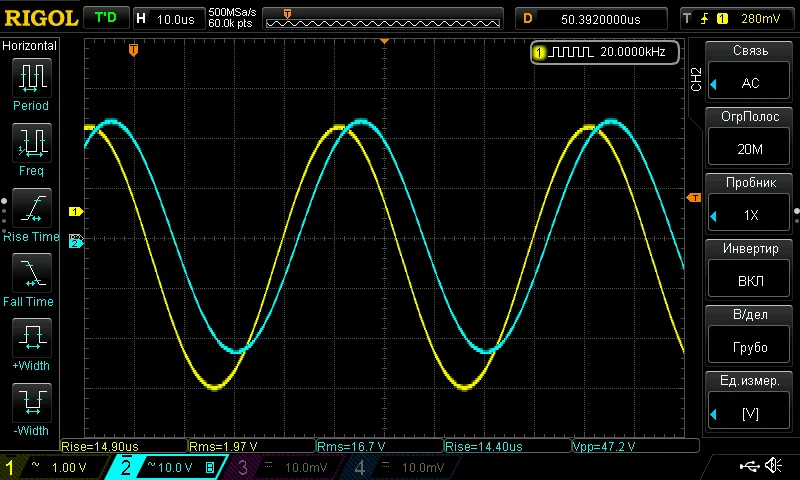Select the channel 2 tab 10.0 V
Viewport: 800px width, 480px height.
pyautogui.click(x=166, y=467)
